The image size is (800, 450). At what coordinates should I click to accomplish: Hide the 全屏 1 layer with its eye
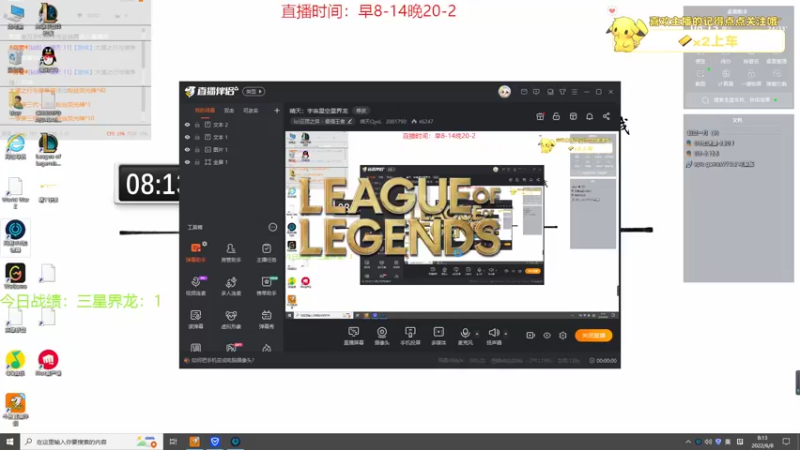tap(187, 162)
